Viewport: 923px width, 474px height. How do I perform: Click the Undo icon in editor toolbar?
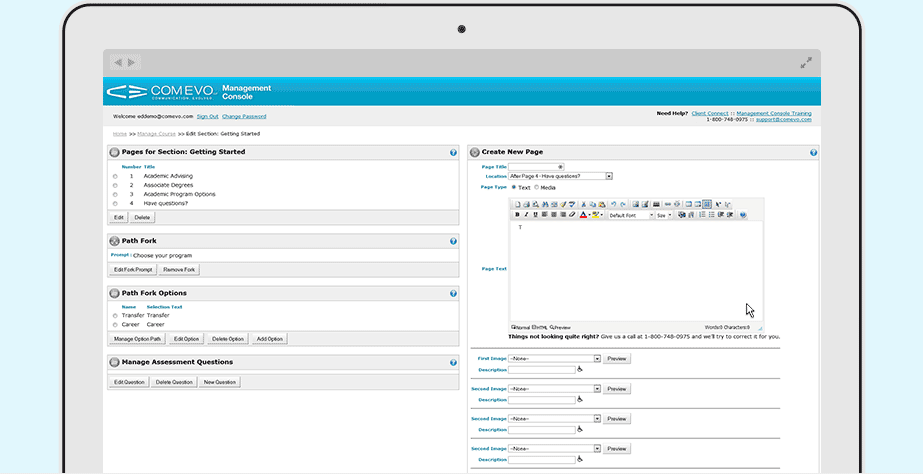tap(614, 204)
